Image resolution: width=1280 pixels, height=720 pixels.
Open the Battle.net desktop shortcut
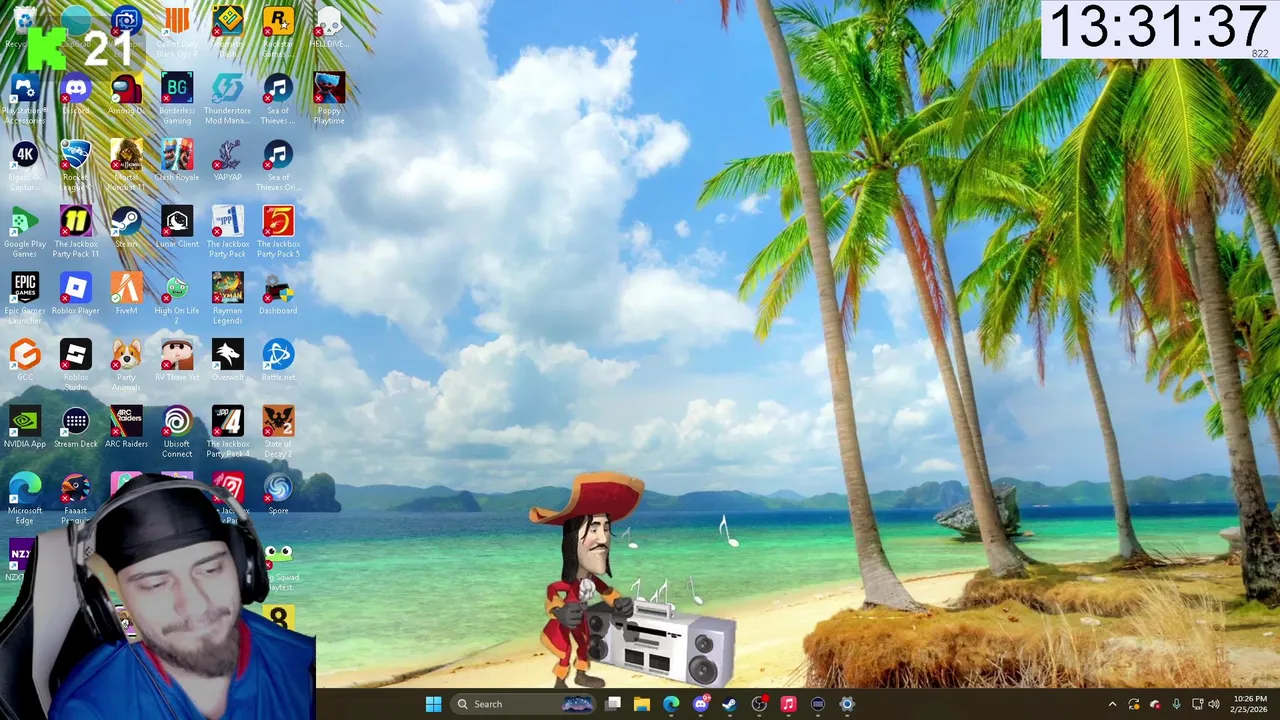[x=278, y=361]
